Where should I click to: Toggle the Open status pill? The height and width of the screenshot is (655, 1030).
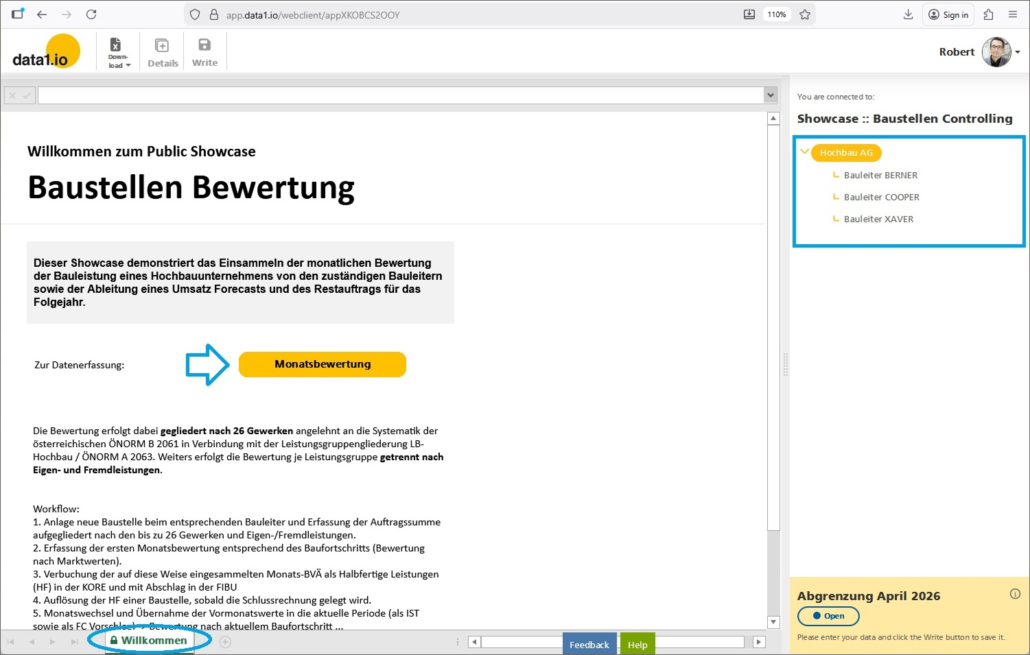828,616
